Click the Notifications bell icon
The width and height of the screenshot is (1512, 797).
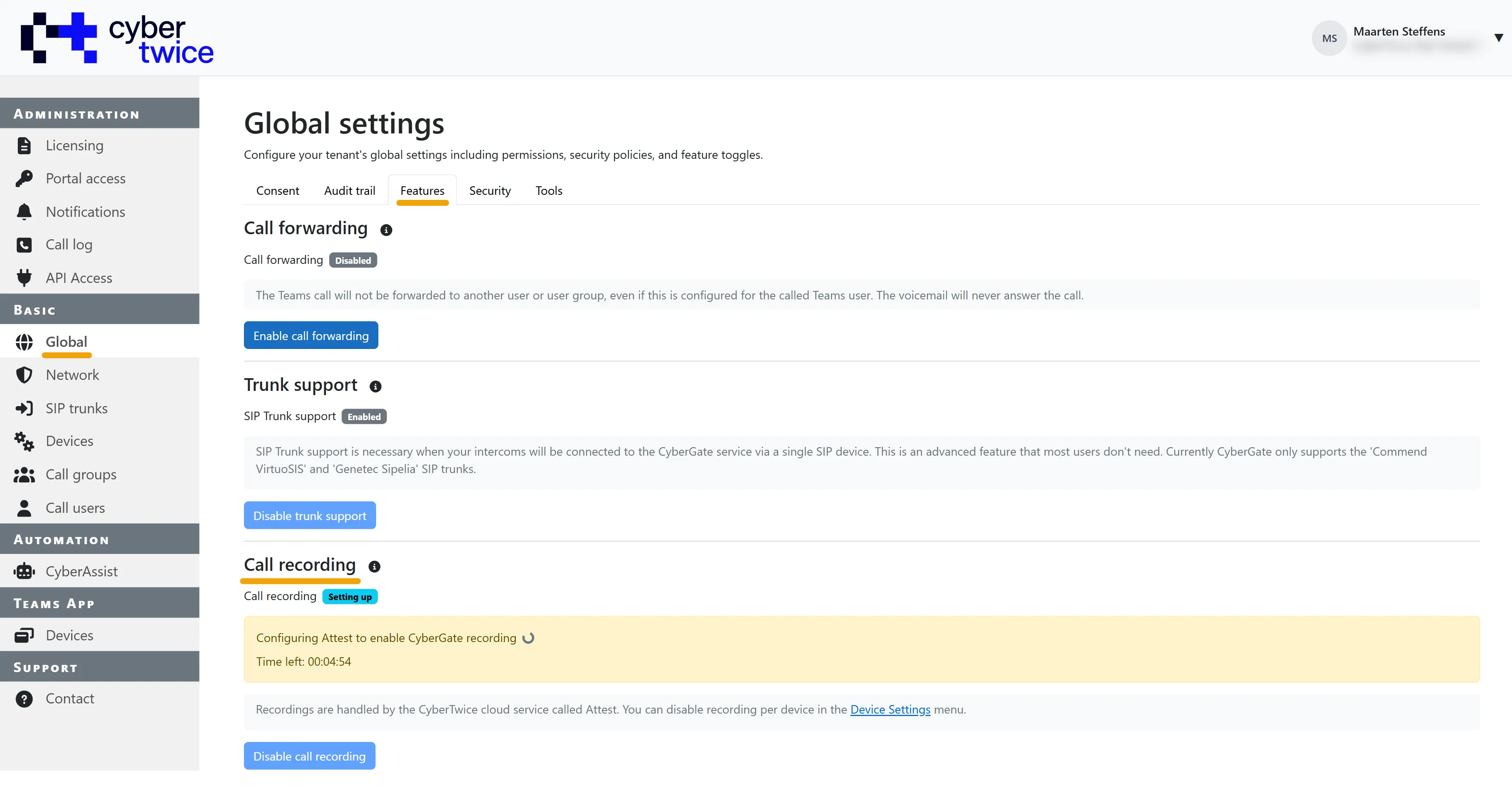coord(24,212)
